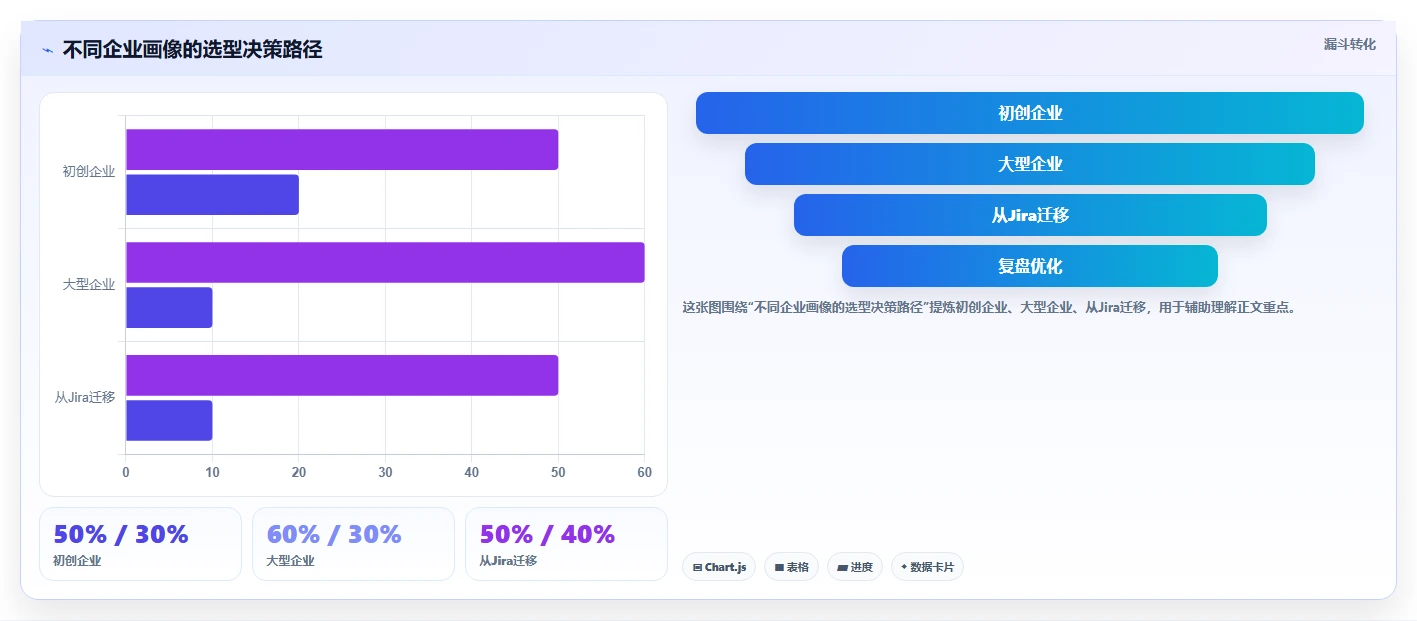Click the purple bar for 大型企业

385,262
